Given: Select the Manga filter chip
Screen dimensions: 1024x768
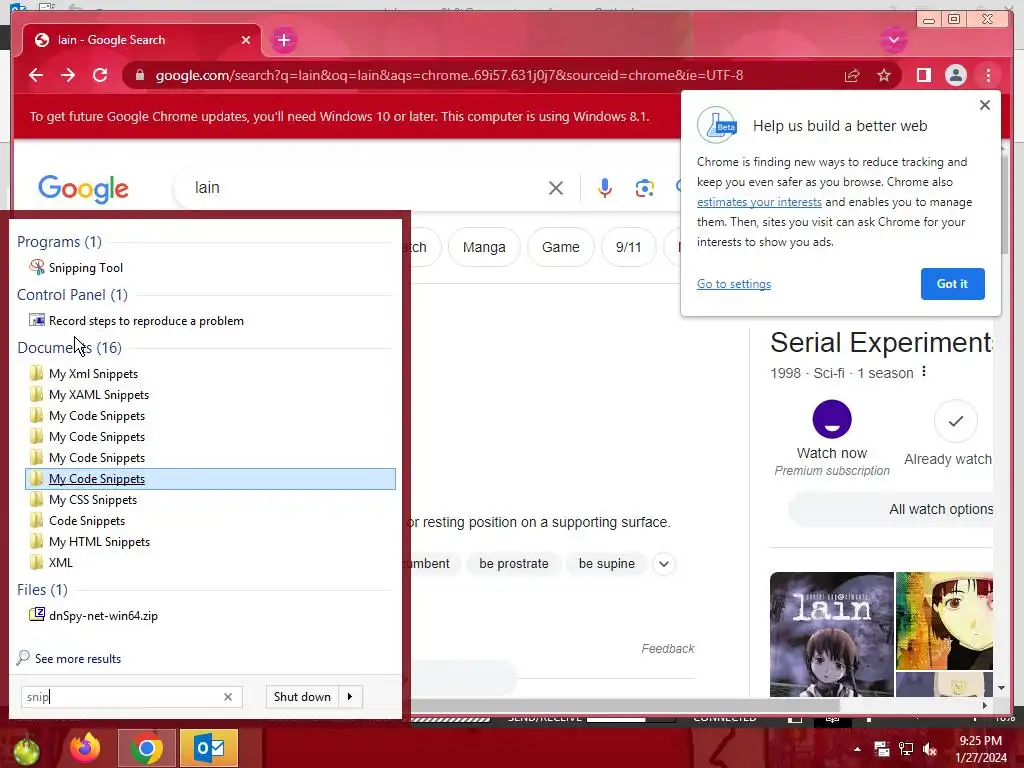Looking at the screenshot, I should click(484, 248).
